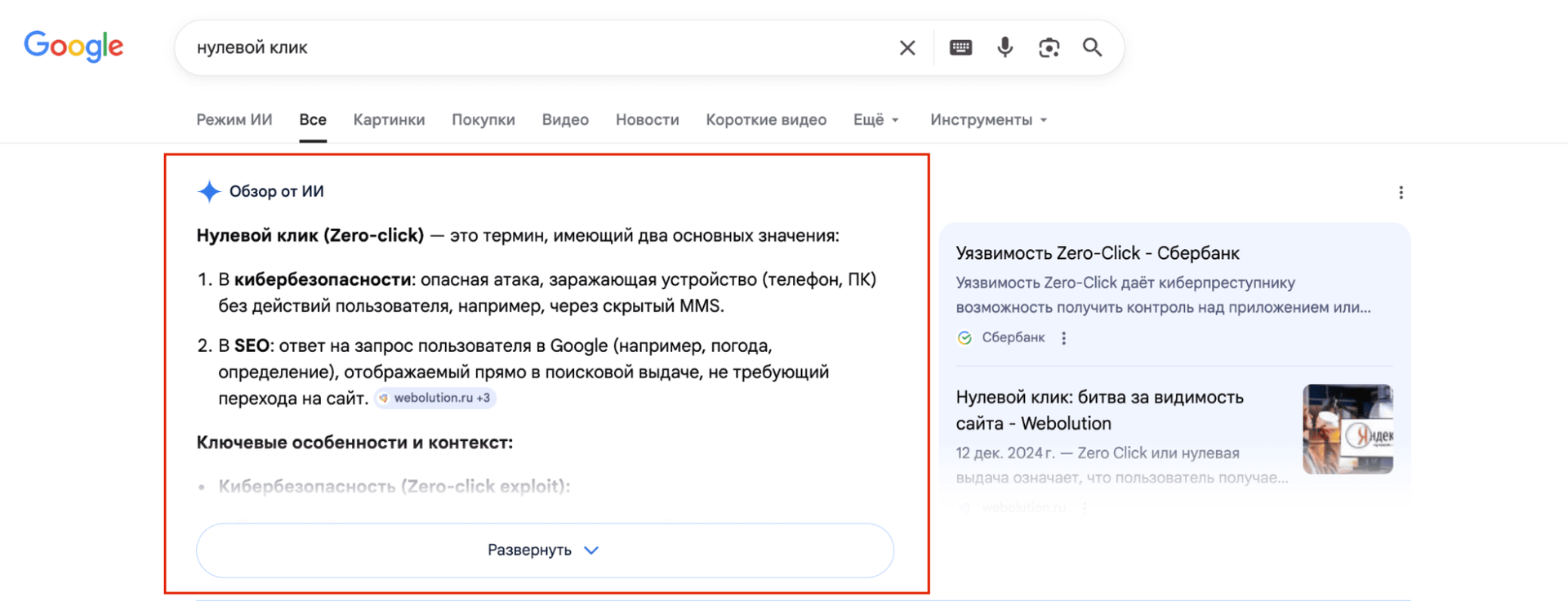This screenshot has width=1568, height=615.
Task: Start voice search with microphone icon
Action: [x=1004, y=47]
